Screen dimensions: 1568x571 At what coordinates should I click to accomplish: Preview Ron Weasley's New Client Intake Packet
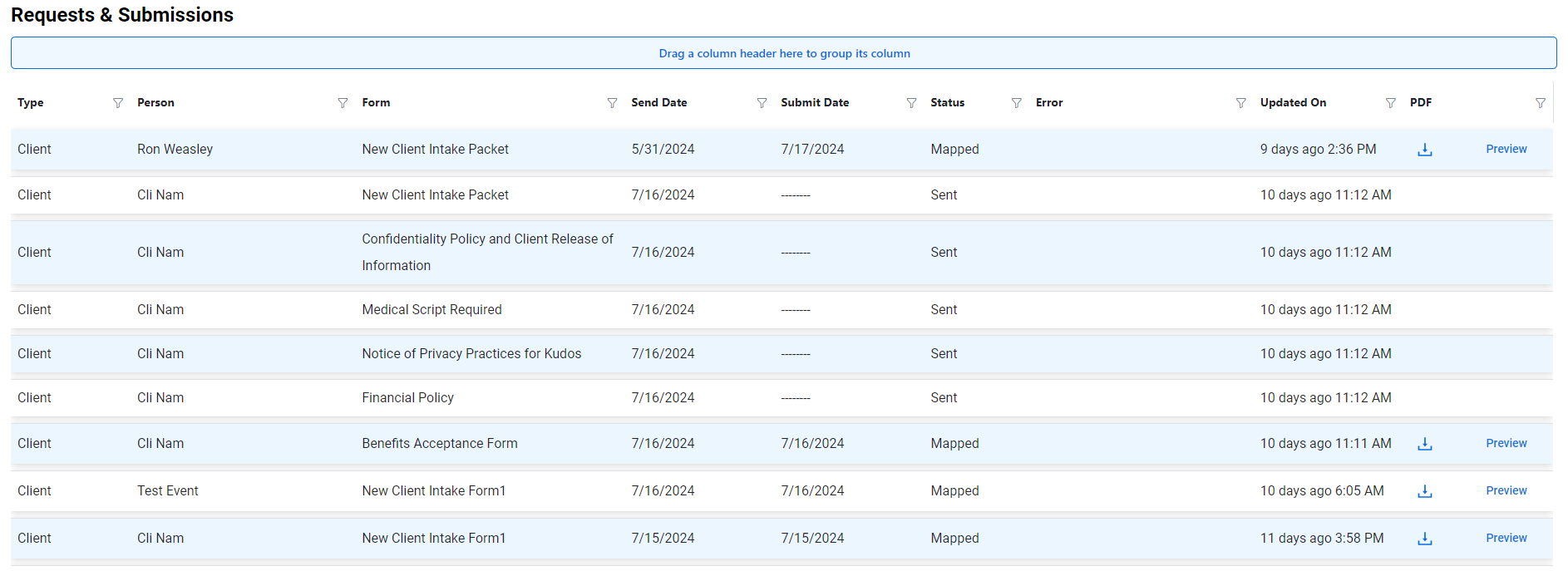[x=1506, y=150]
